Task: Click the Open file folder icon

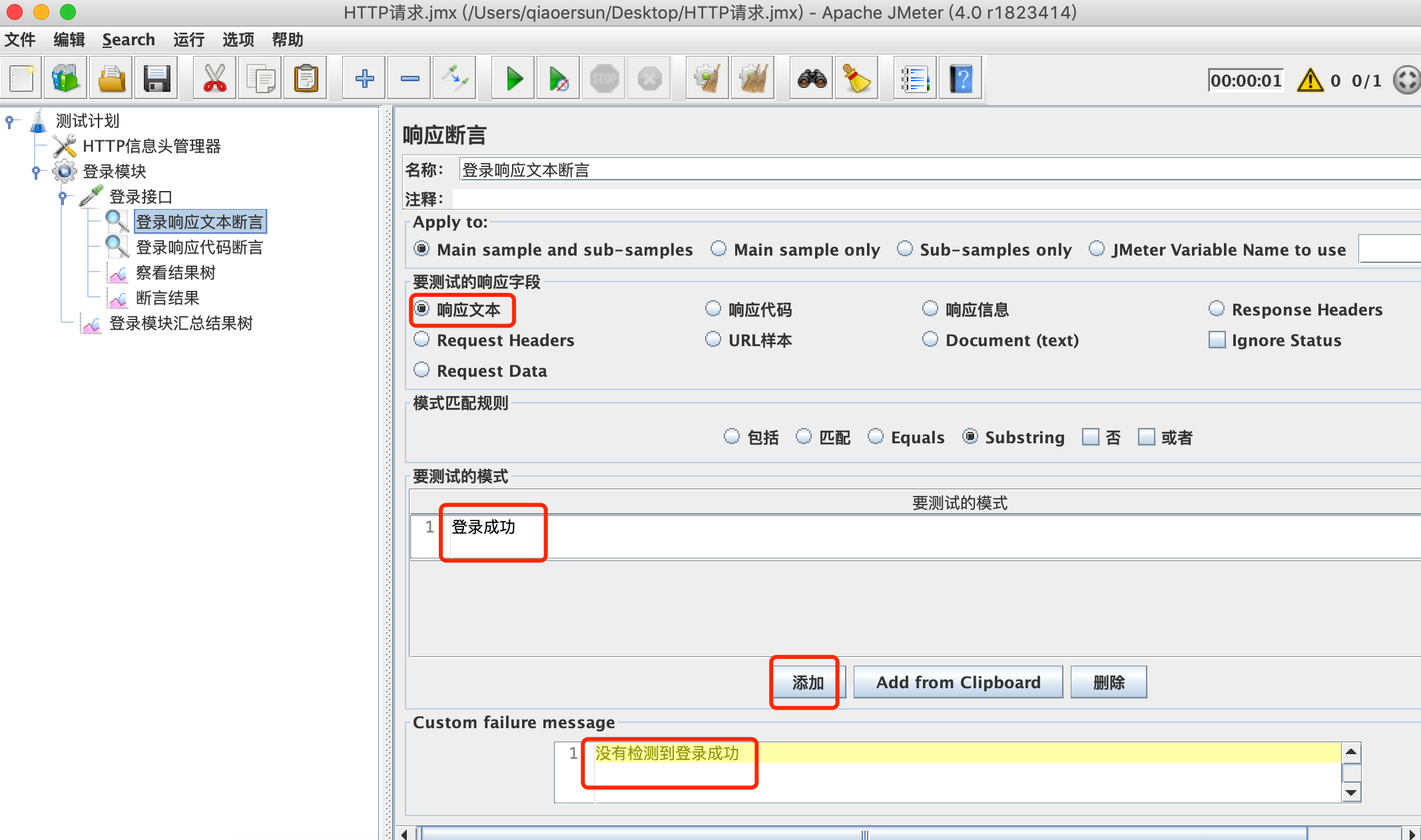Action: click(112, 79)
